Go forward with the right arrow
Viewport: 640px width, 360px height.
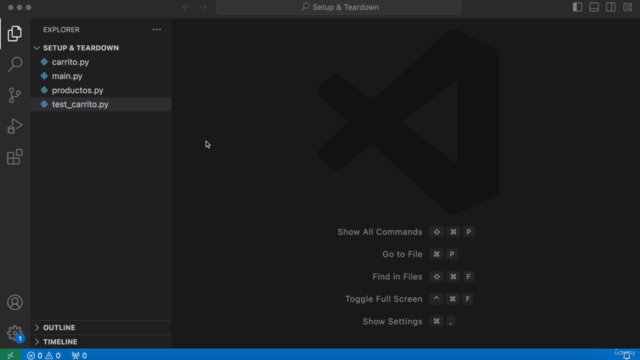click(x=203, y=7)
